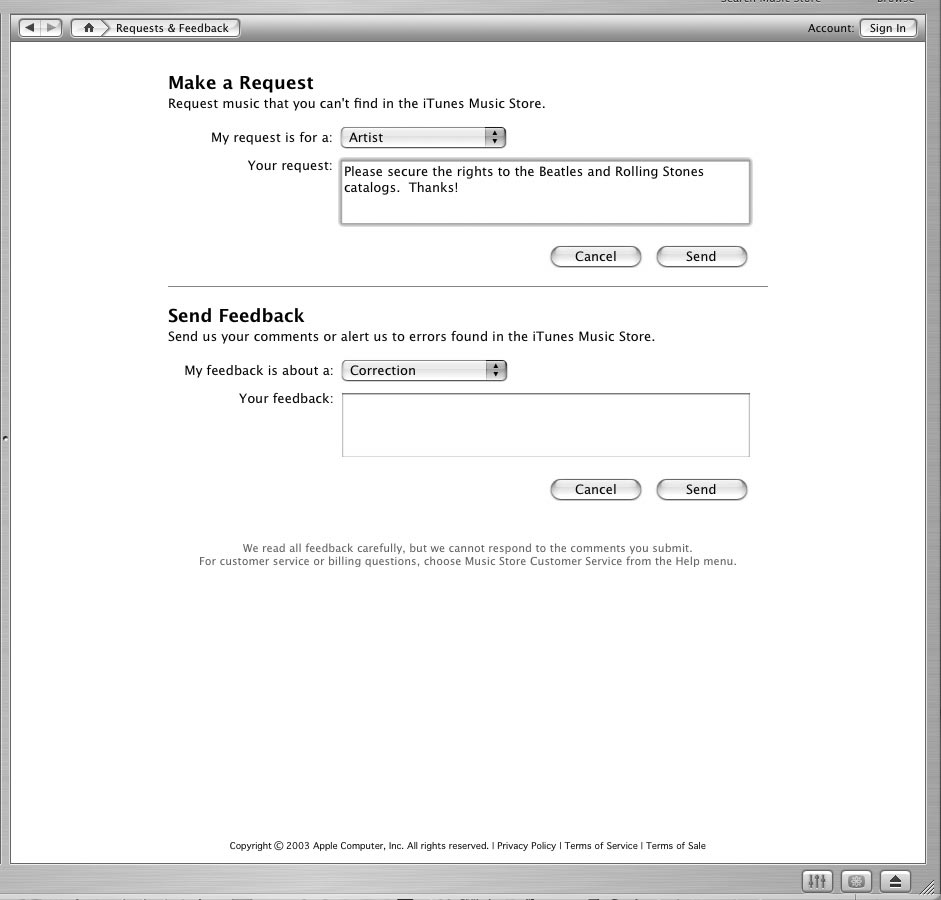This screenshot has height=900, width=941.
Task: Toggle the visualizer button in bottom bar
Action: [x=856, y=881]
